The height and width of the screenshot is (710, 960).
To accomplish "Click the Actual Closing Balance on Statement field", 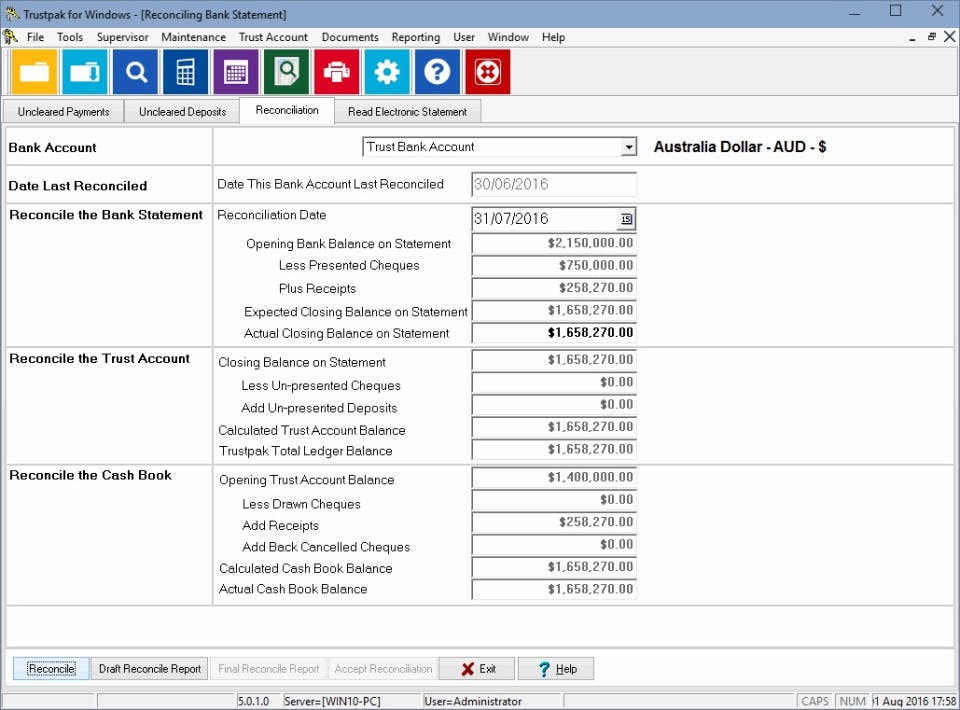I will point(554,333).
